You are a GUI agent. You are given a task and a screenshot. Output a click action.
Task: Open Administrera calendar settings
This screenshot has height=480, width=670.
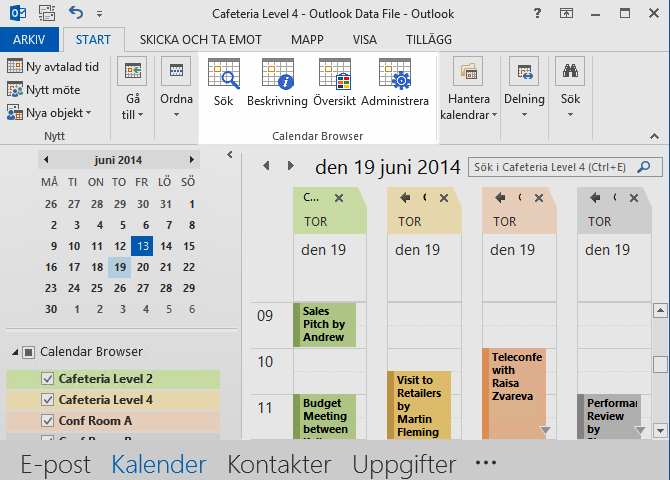coord(395,83)
